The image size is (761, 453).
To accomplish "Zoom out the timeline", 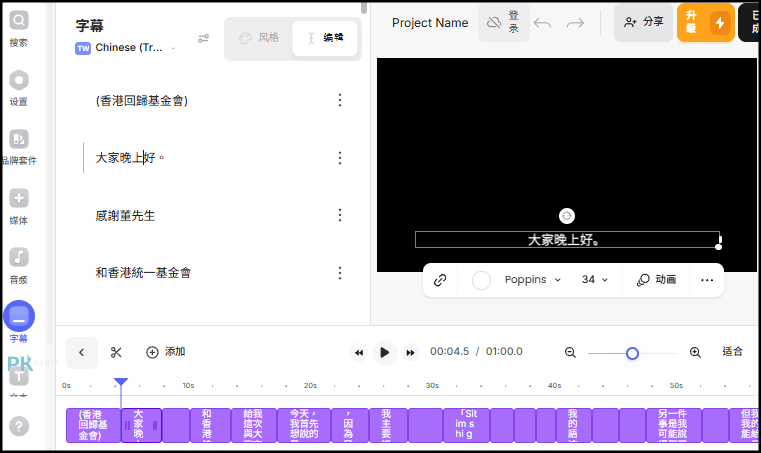I will [x=570, y=352].
